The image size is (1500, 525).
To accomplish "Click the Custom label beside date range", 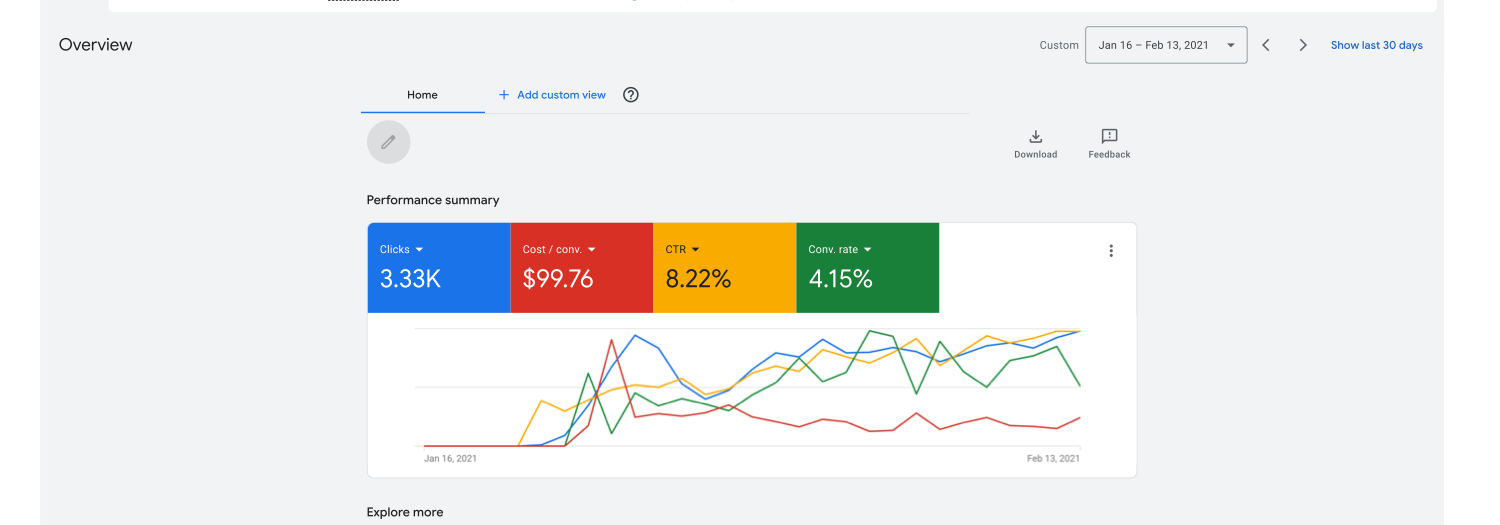I will click(x=1059, y=45).
